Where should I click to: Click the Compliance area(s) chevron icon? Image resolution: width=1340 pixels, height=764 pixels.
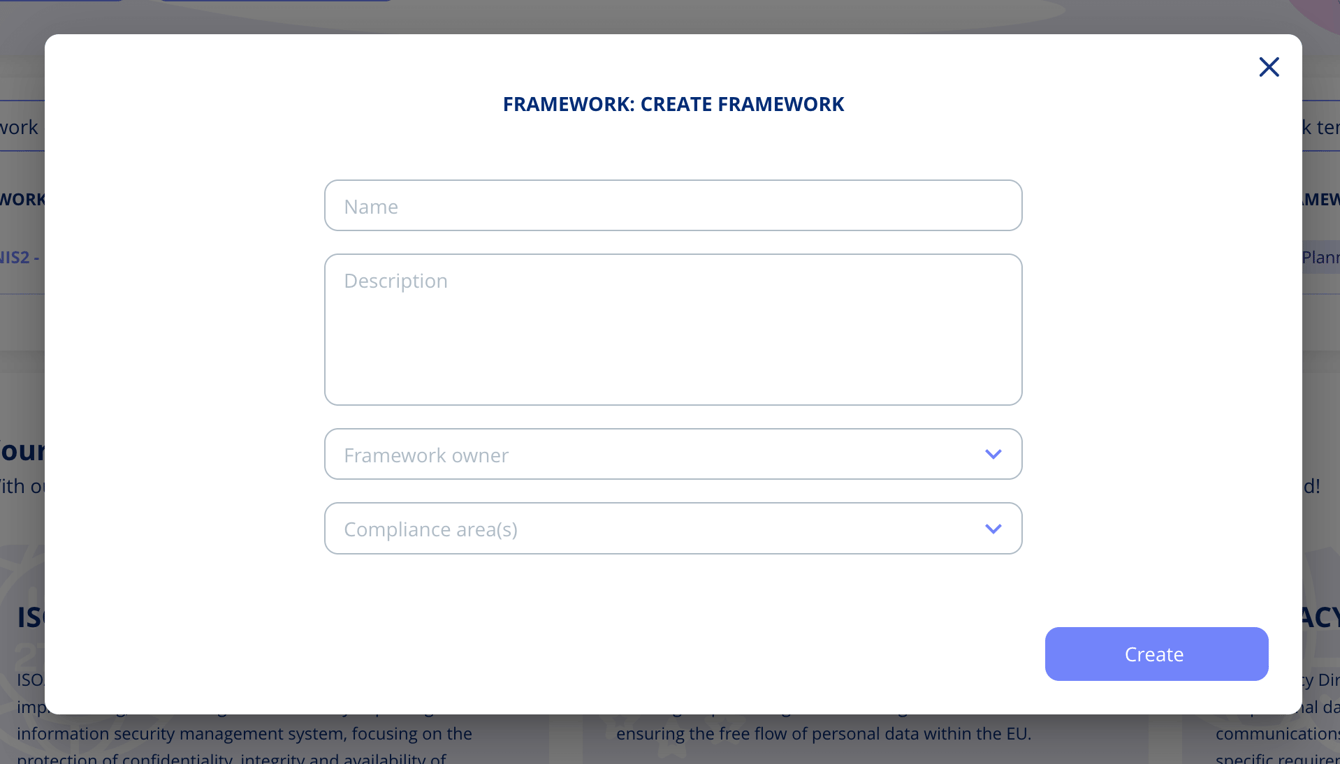click(x=993, y=528)
